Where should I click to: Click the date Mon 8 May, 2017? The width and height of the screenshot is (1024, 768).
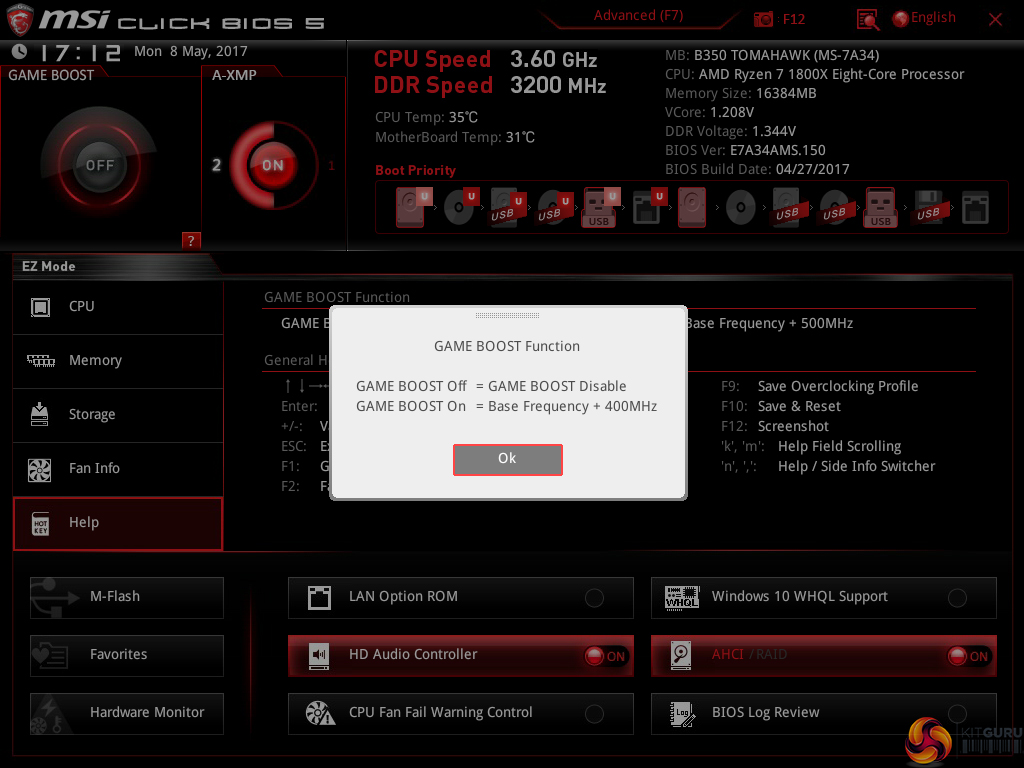coord(191,52)
